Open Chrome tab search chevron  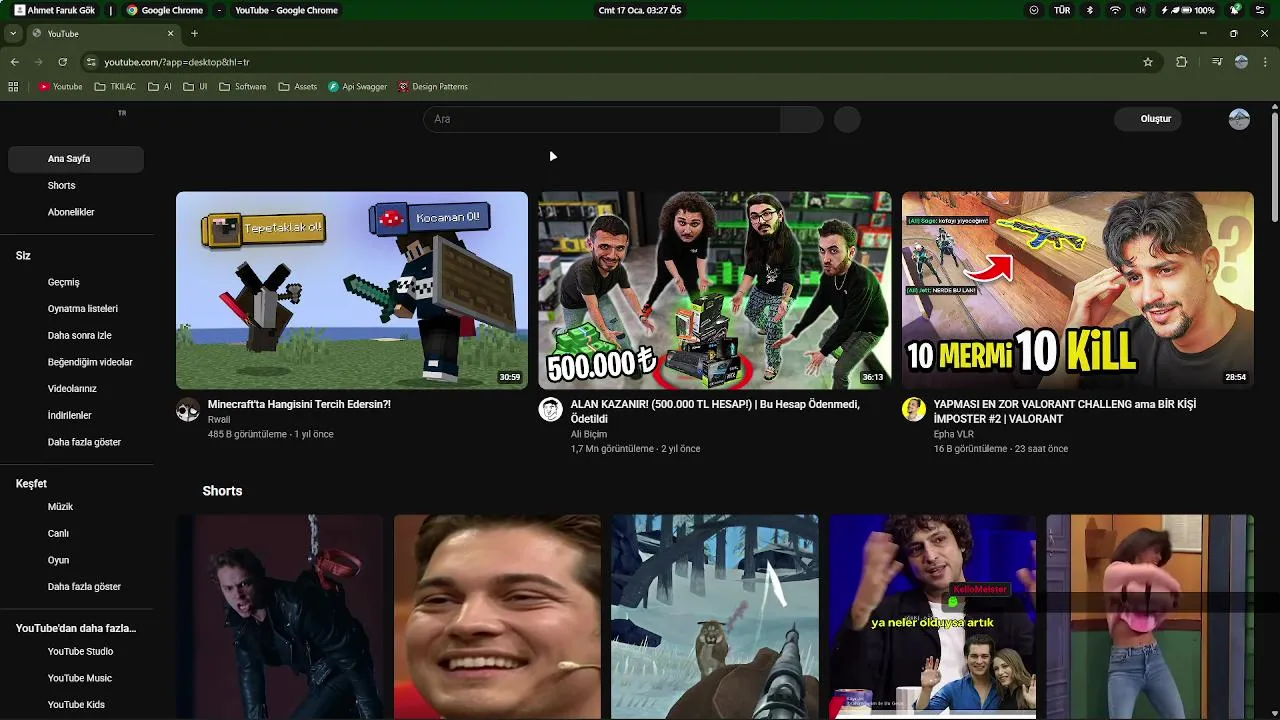12,34
